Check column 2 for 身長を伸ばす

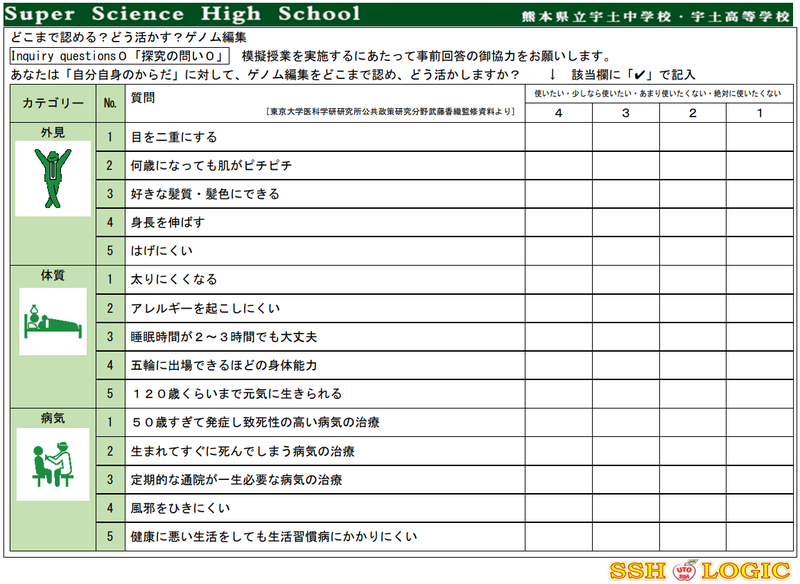tap(692, 222)
